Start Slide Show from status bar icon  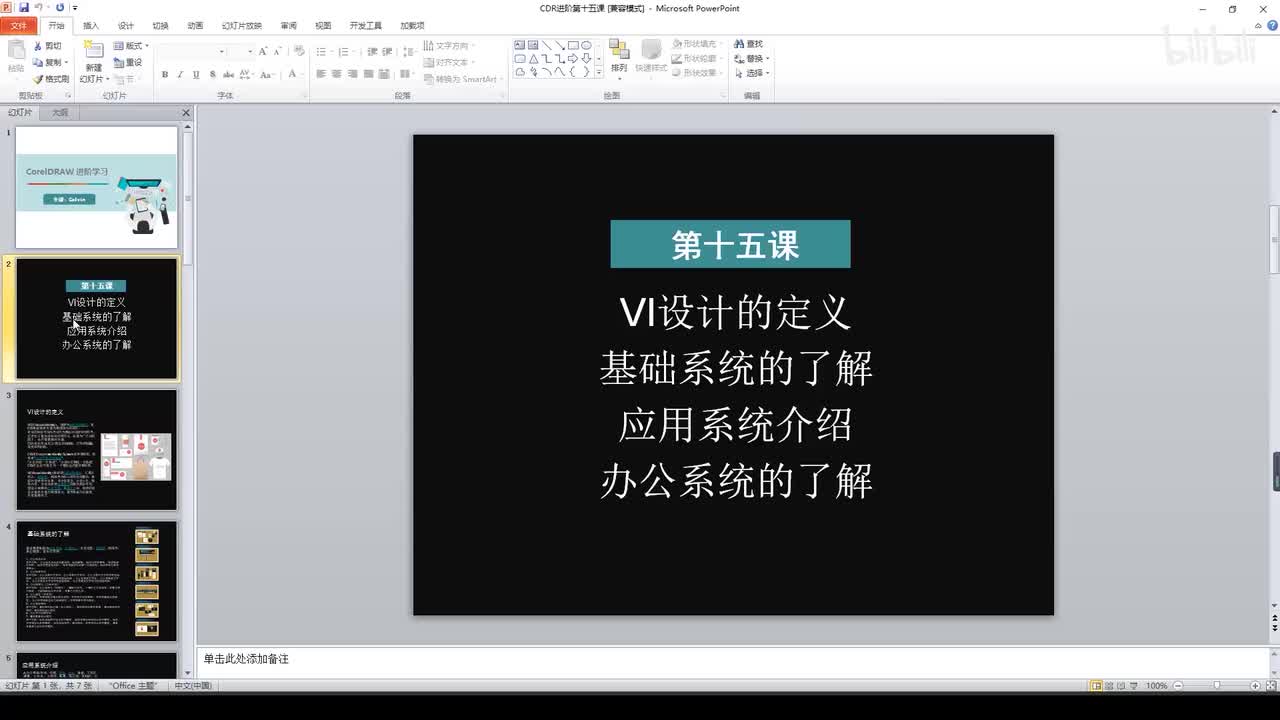coord(1136,686)
